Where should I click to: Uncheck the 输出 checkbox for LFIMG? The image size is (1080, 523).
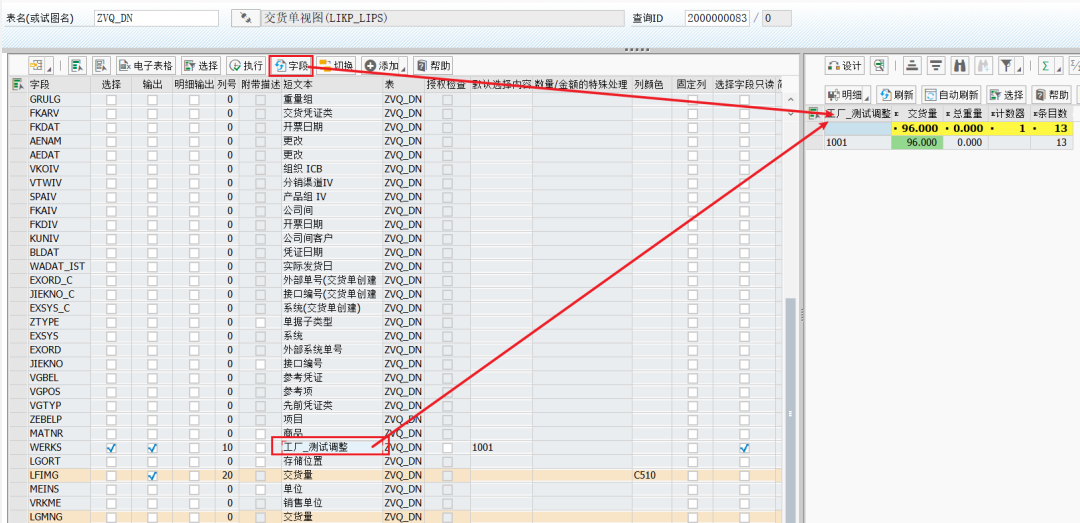click(x=152, y=475)
